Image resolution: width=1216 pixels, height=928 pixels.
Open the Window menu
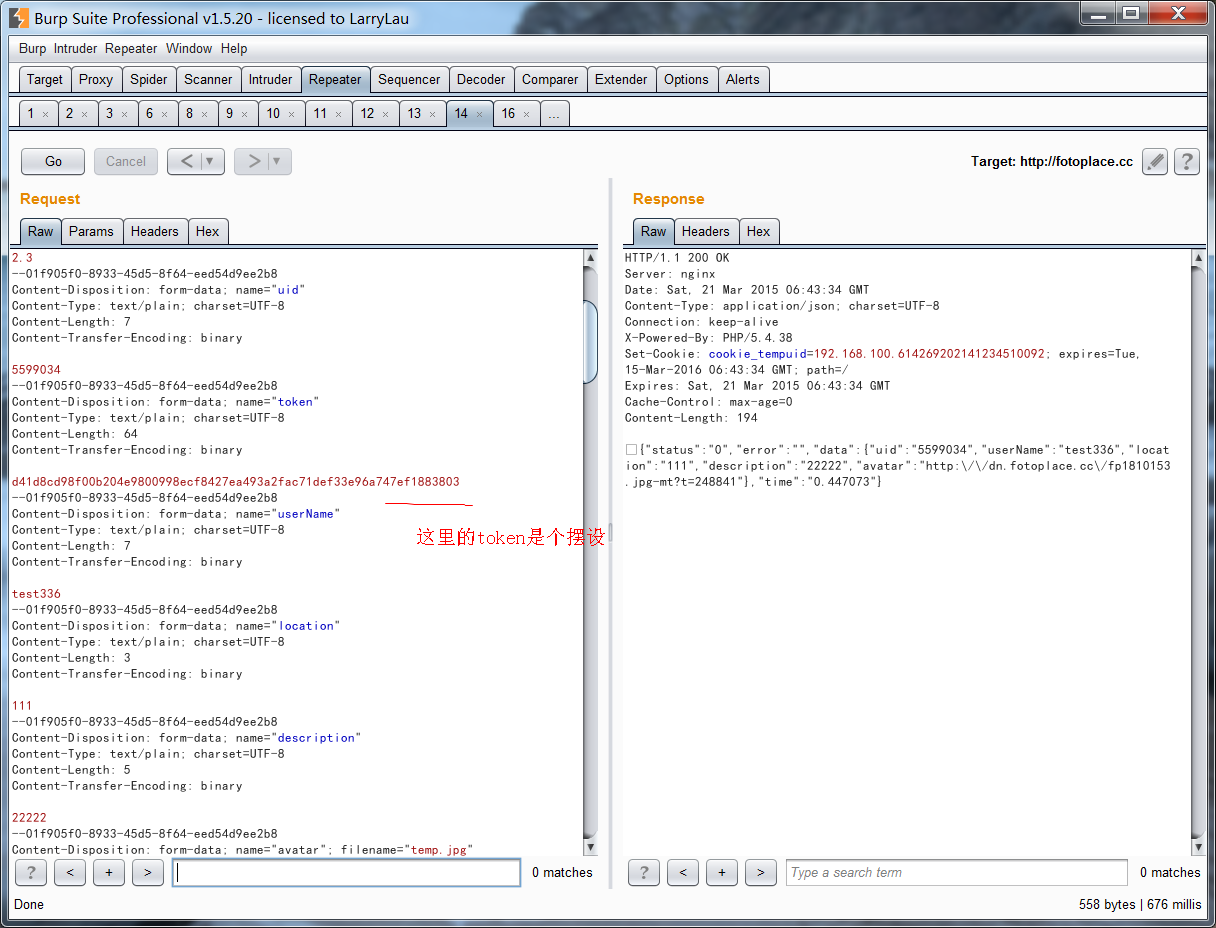click(x=189, y=48)
